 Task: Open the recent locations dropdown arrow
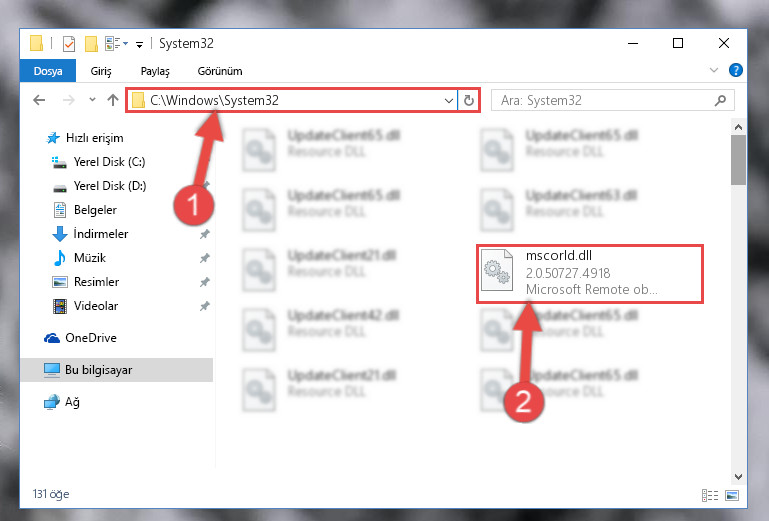(x=92, y=100)
